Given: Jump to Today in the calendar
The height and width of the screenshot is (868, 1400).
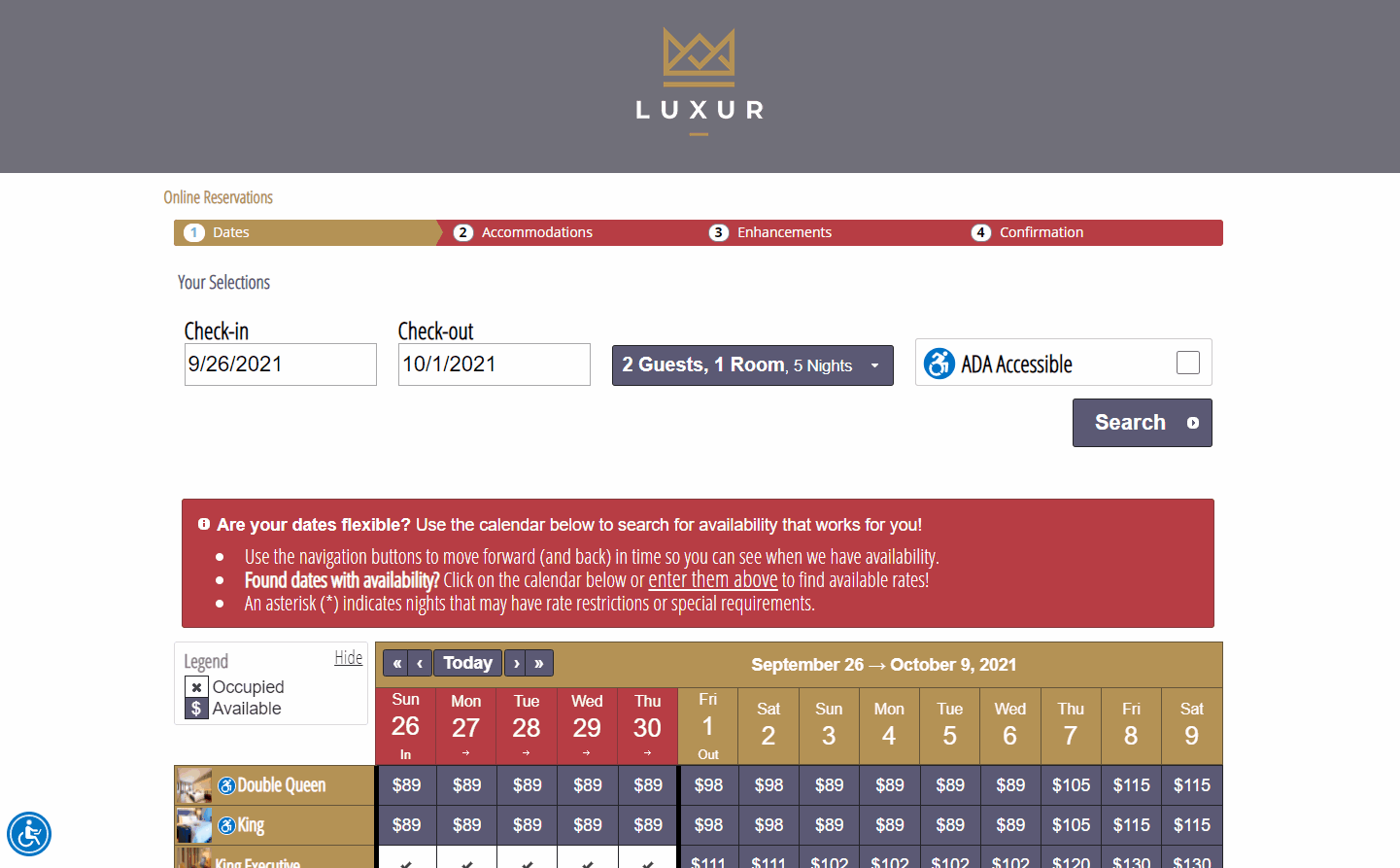Looking at the screenshot, I should (467, 663).
